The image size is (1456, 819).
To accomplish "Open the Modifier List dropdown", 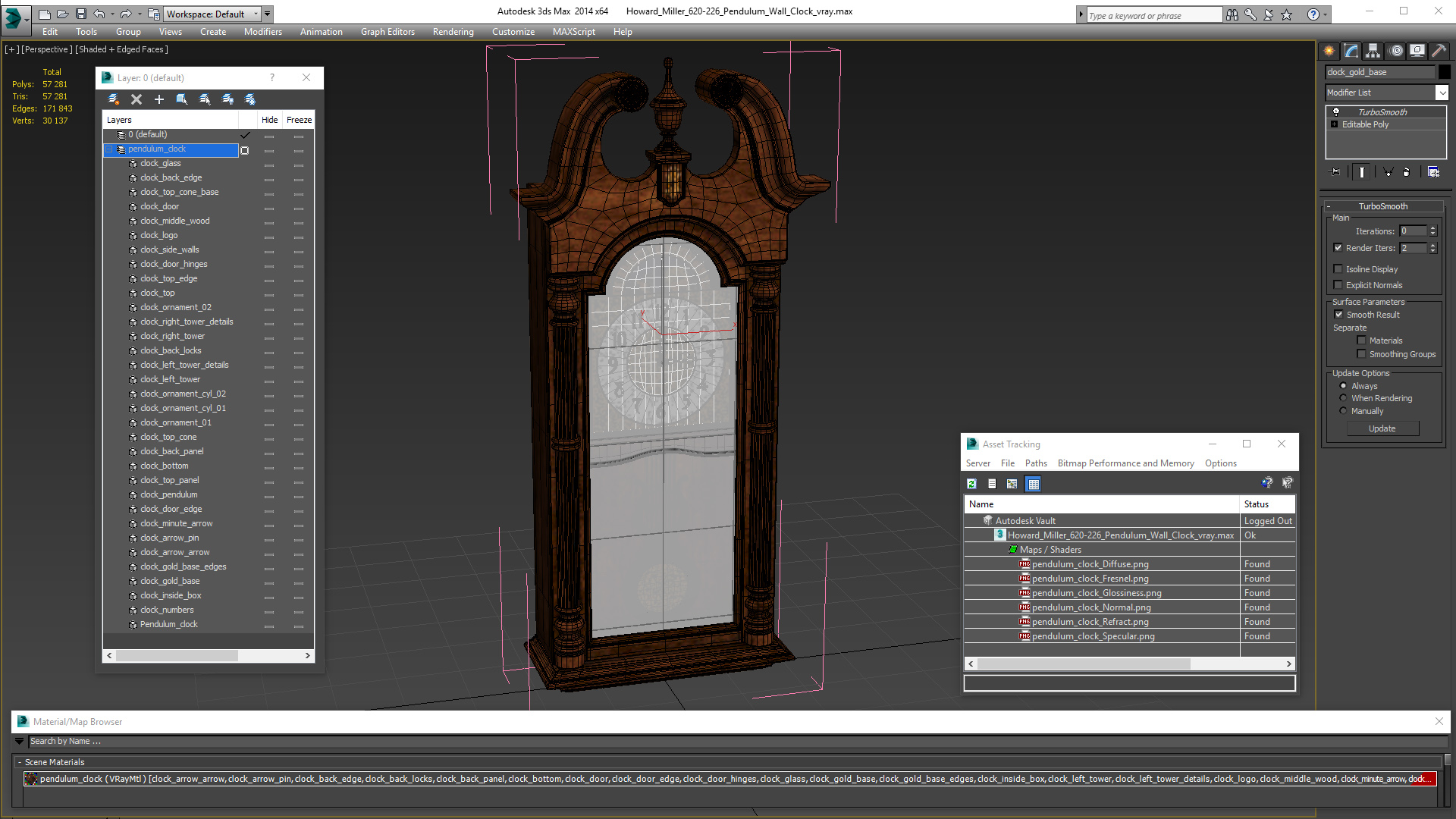I will click(x=1442, y=93).
